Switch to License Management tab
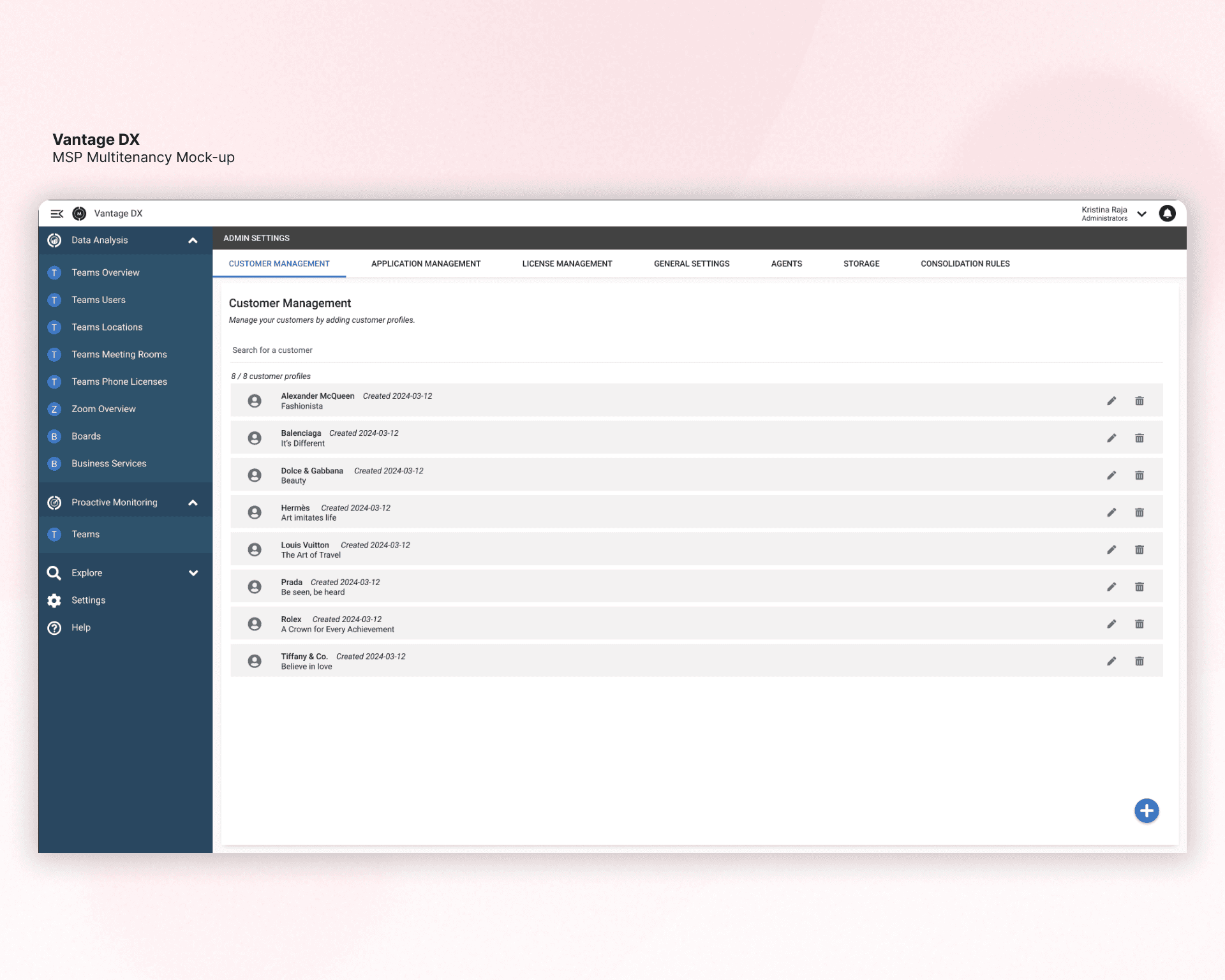 pos(567,264)
